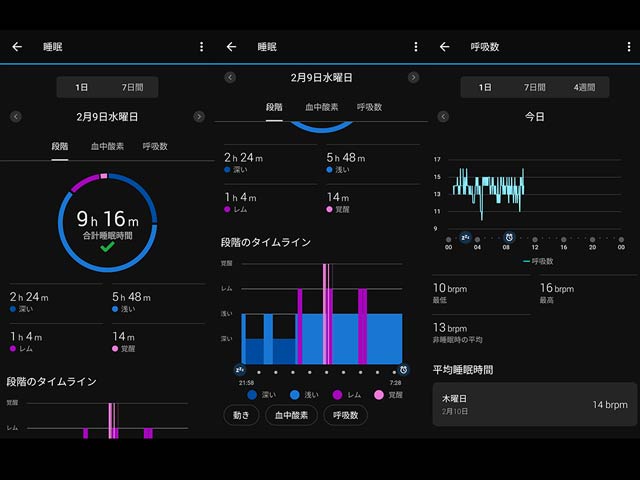Viewport: 640px width, 480px height.
Task: Tap wake alarm icon at 7:28
Action: (403, 370)
